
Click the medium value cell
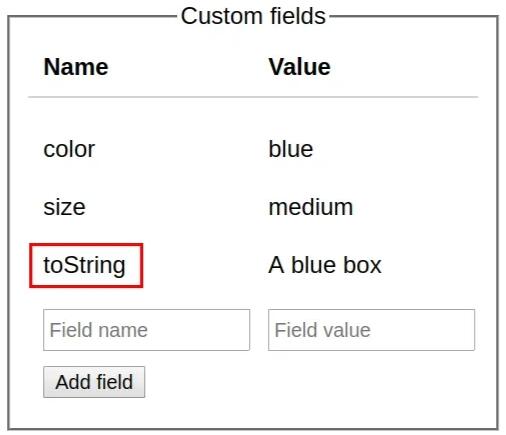(311, 207)
